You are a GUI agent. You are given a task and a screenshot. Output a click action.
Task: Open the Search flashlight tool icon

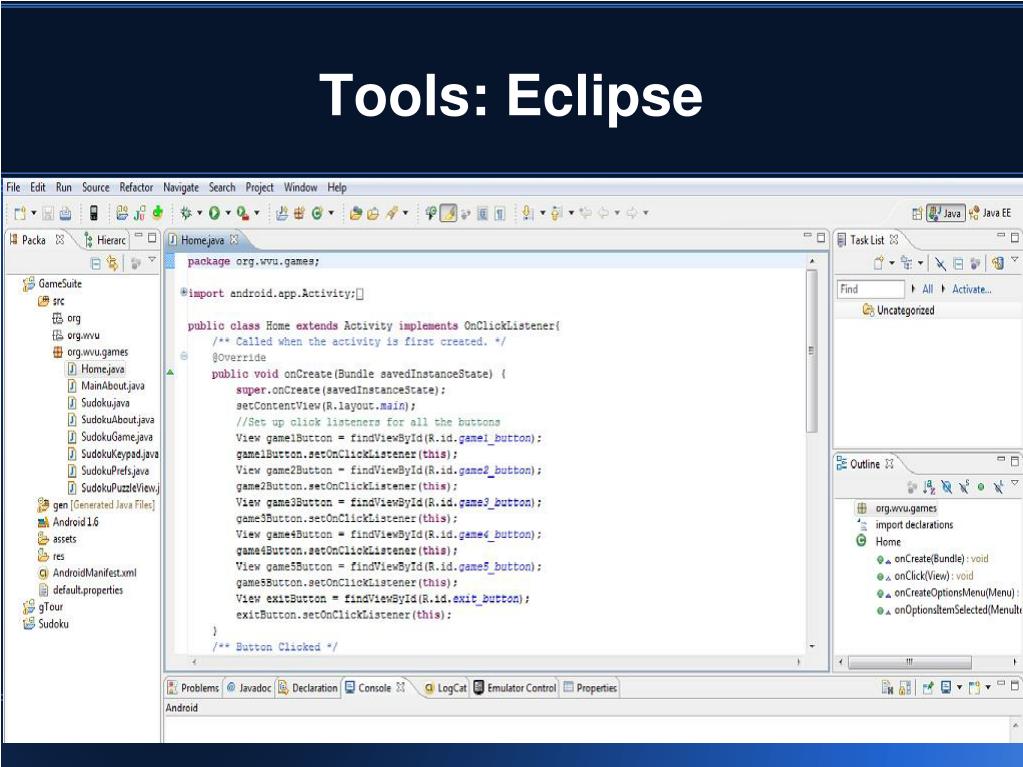(x=392, y=213)
